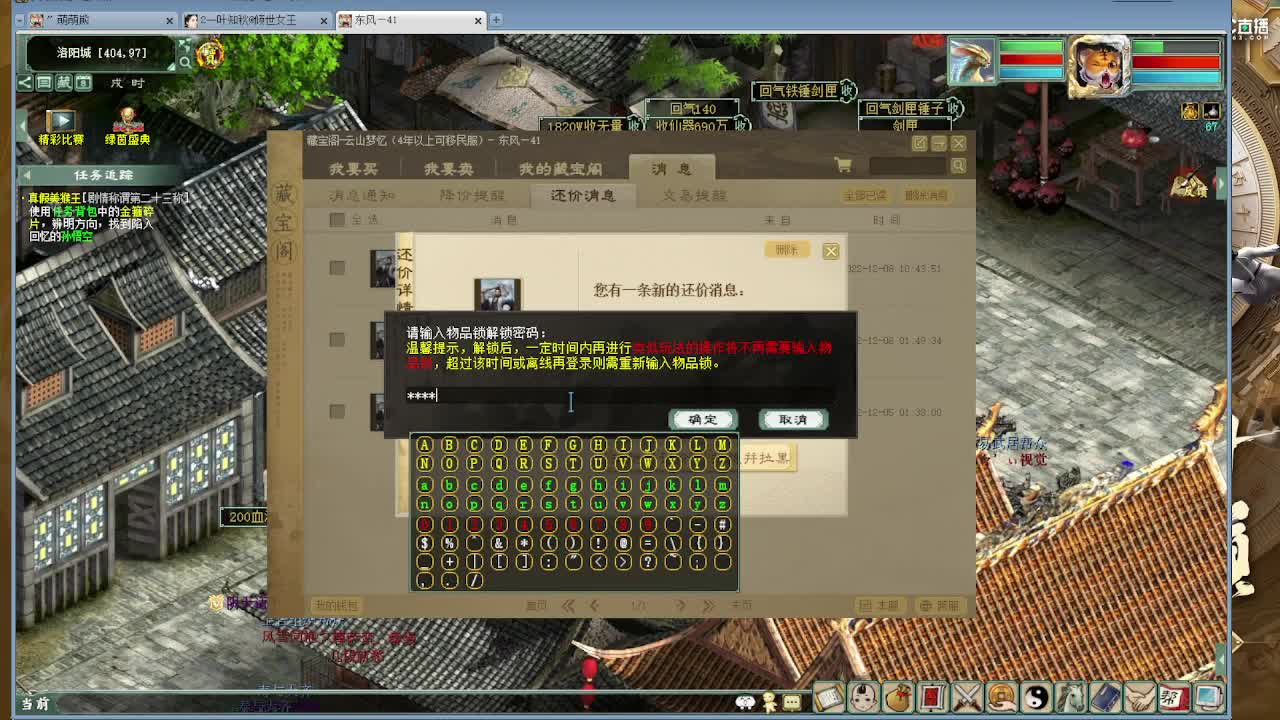Tap the @ symbol virtual key
Image resolution: width=1280 pixels, height=720 pixels.
click(623, 543)
